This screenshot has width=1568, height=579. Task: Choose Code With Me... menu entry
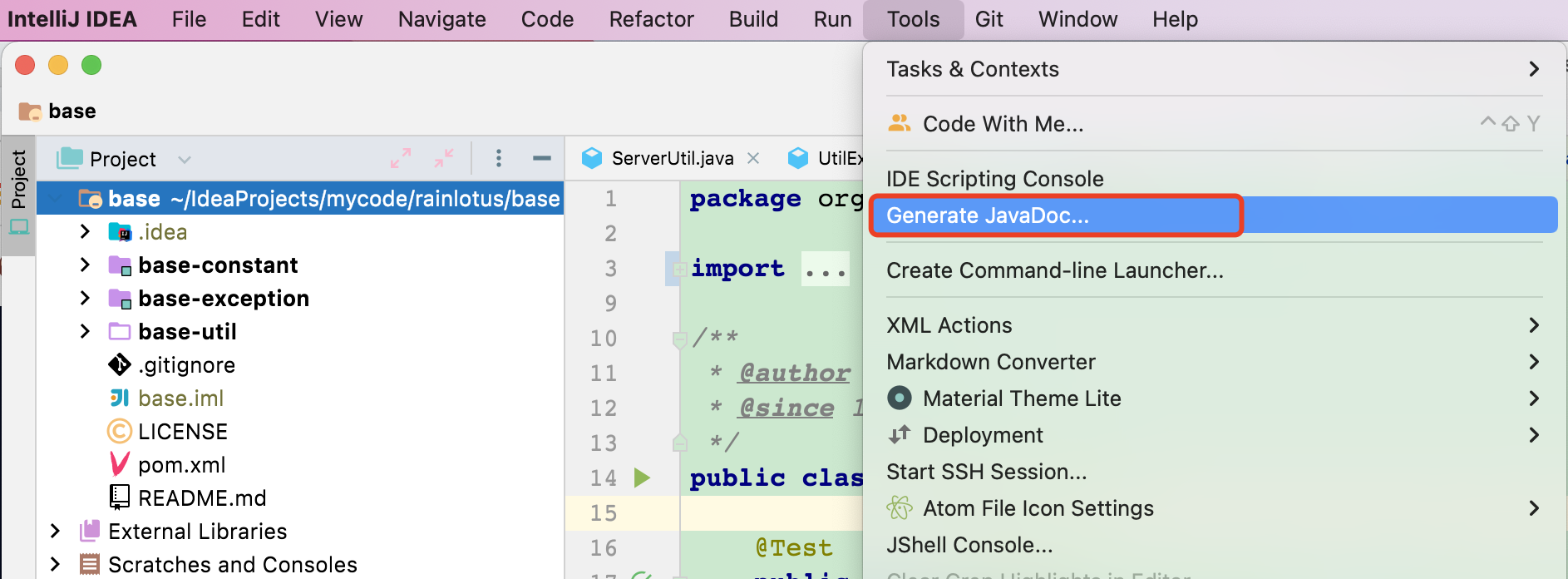pyautogui.click(x=1214, y=124)
